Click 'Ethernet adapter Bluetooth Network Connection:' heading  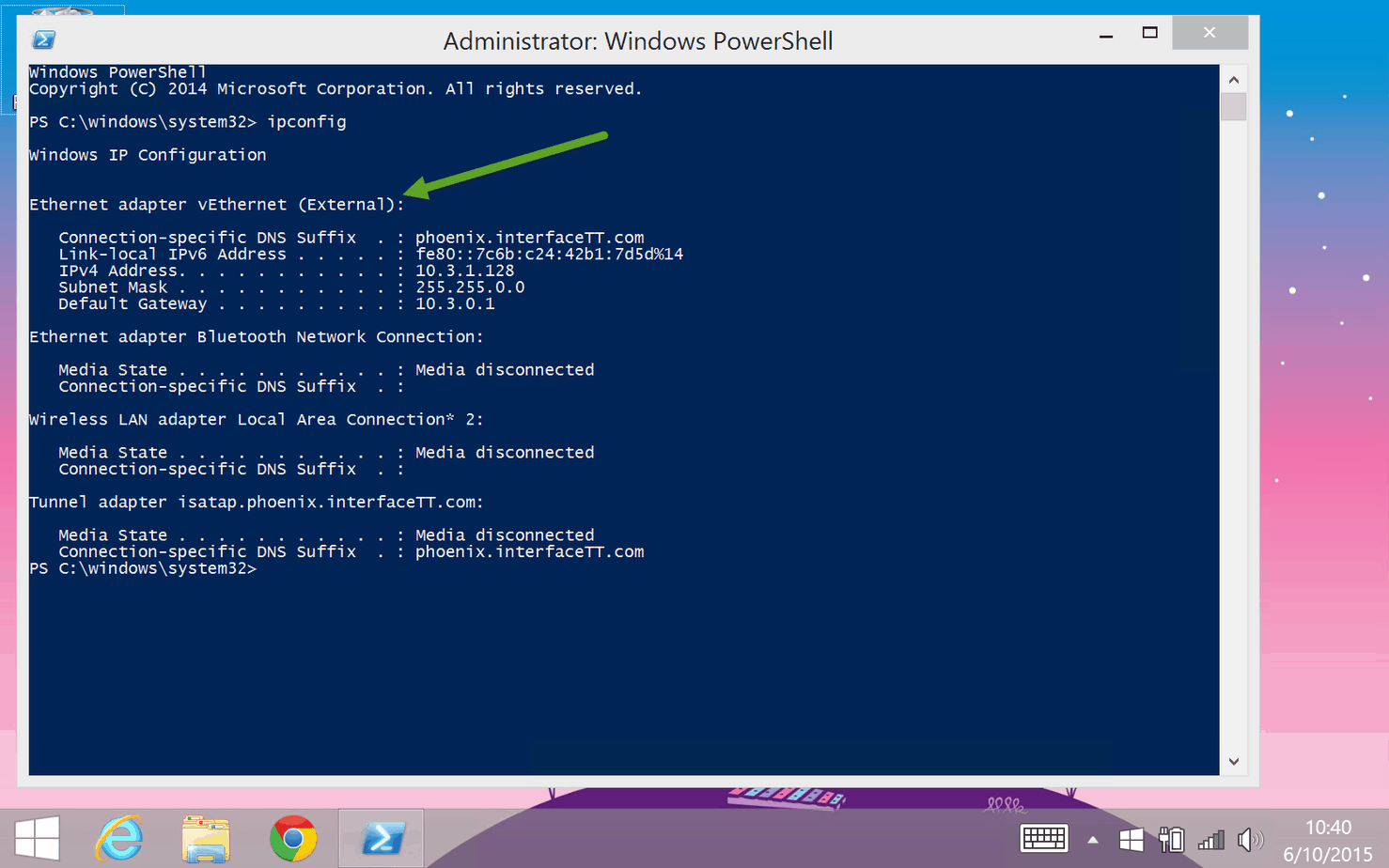coord(257,337)
